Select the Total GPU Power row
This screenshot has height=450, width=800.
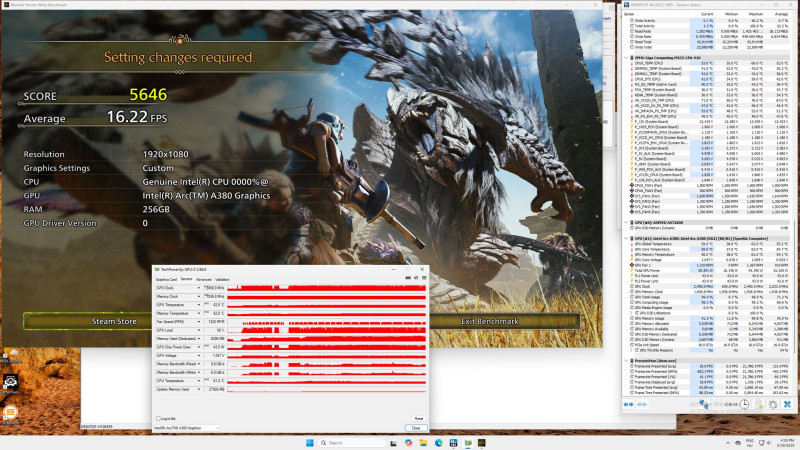(709, 270)
